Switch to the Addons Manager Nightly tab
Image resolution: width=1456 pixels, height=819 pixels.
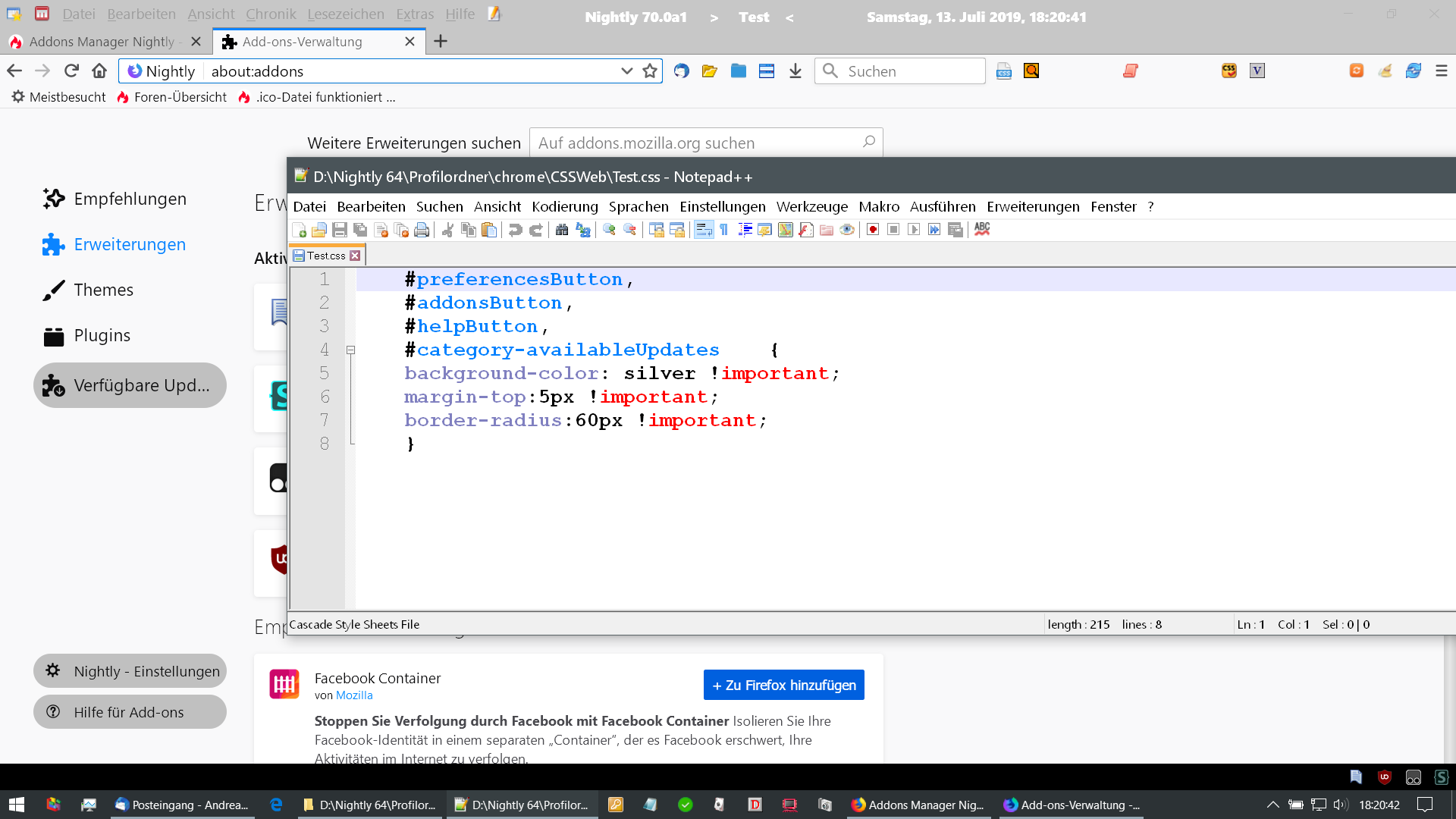(x=102, y=42)
